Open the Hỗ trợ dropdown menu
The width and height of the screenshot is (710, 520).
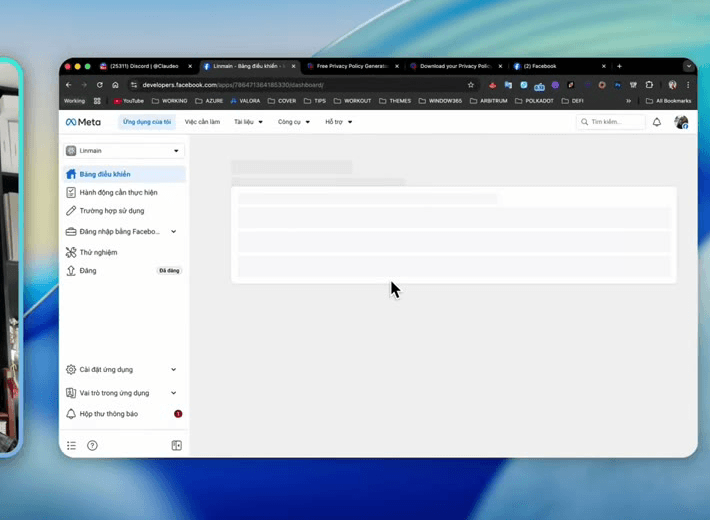(x=338, y=122)
